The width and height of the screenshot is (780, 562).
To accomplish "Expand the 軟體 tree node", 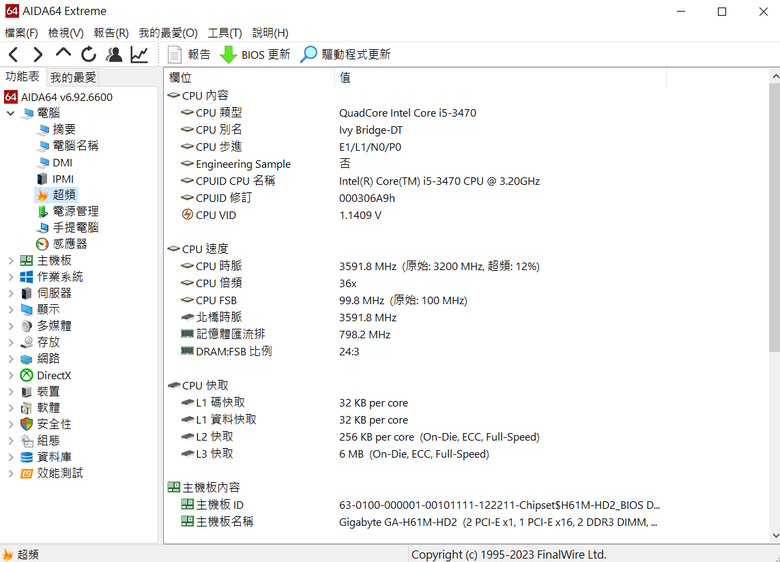I will (x=10, y=408).
